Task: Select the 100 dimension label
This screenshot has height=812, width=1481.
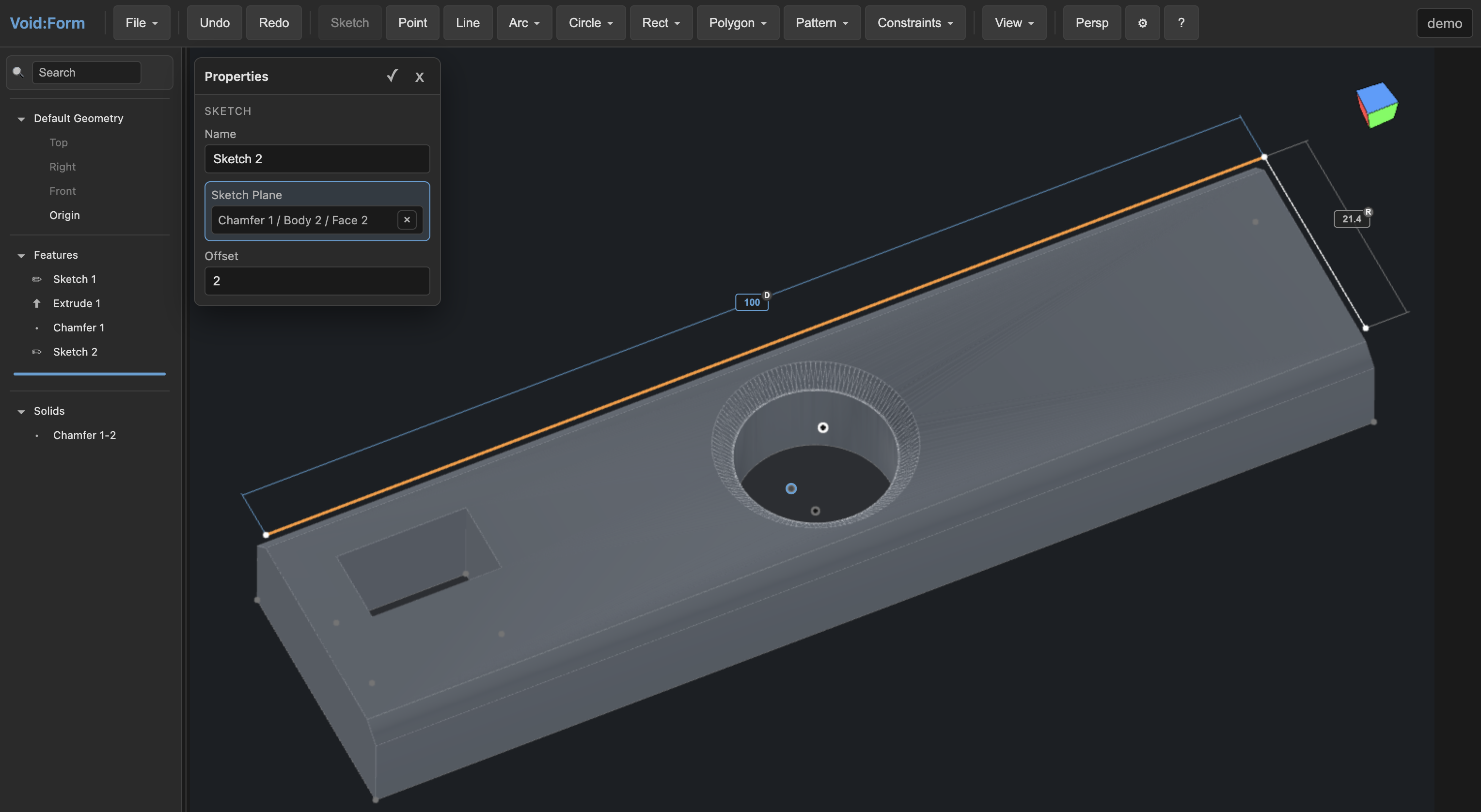Action: [x=752, y=302]
